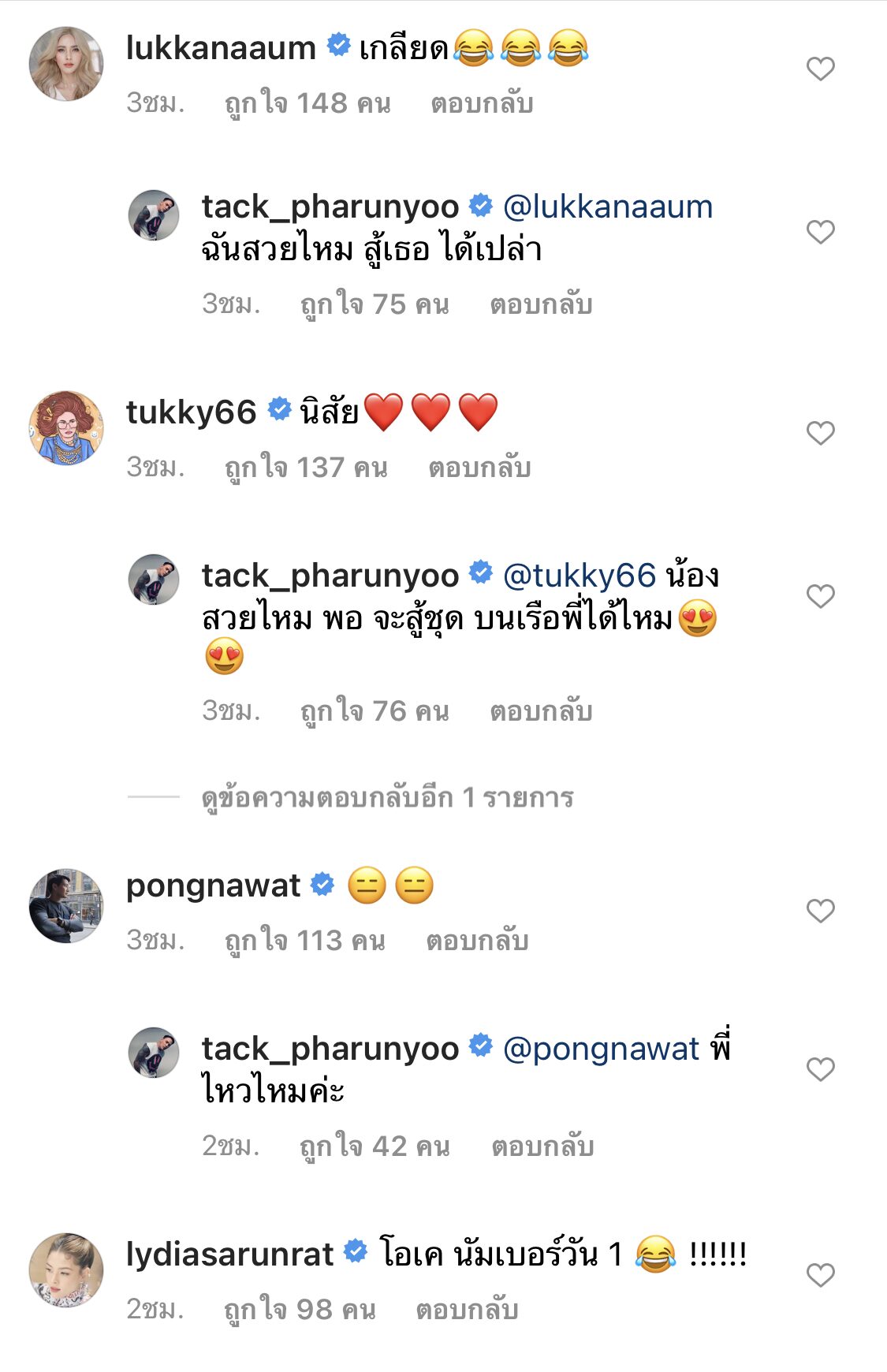887x1372 pixels.
Task: Reply to lydiasarunrat's comment
Action: click(467, 1310)
